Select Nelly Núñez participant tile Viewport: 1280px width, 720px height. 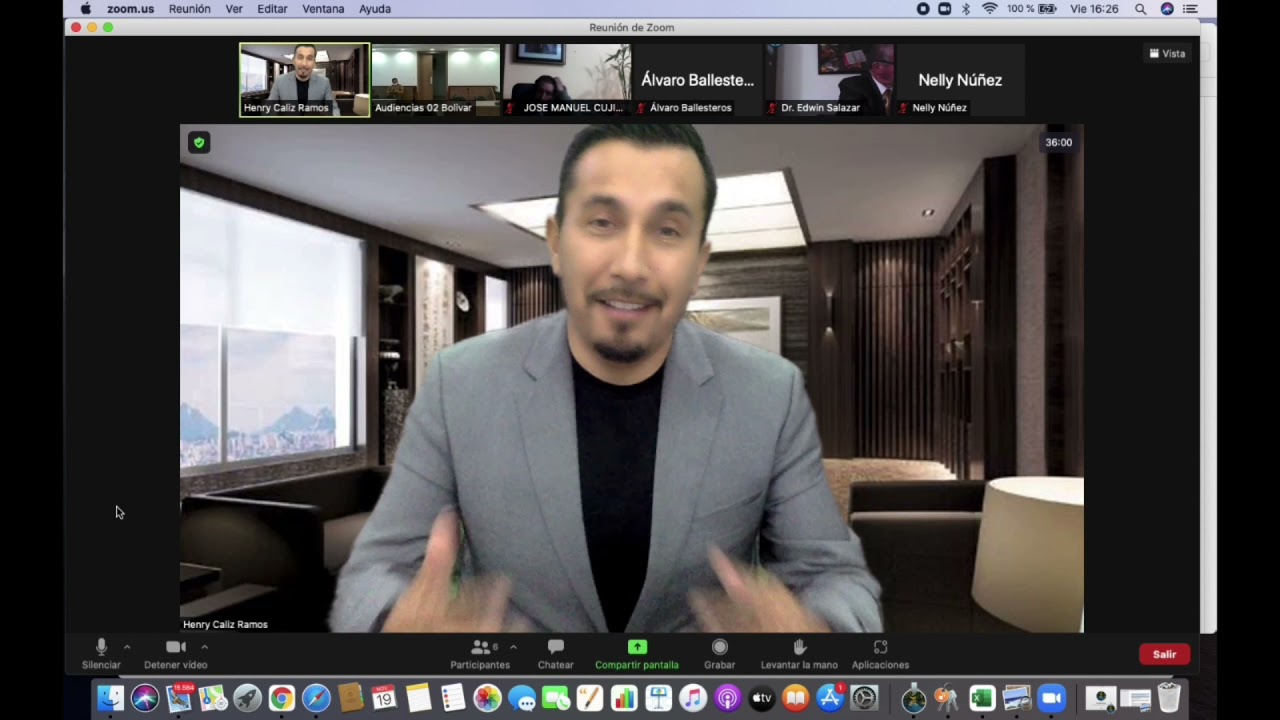(x=960, y=80)
